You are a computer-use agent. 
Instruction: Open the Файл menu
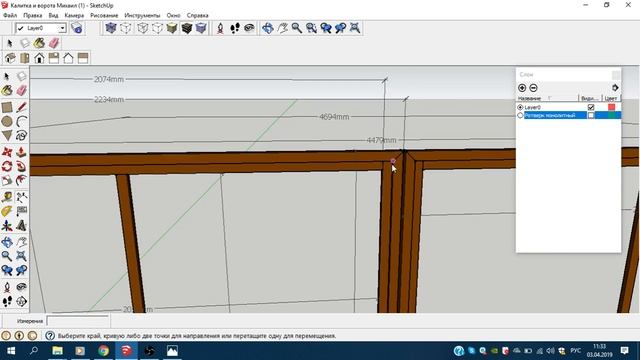[10, 16]
